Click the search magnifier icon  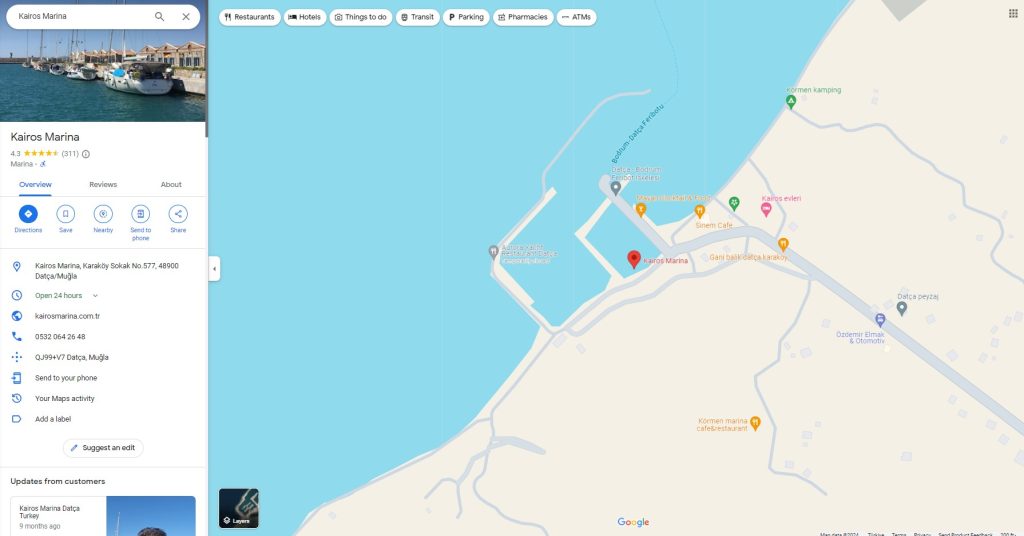(159, 16)
